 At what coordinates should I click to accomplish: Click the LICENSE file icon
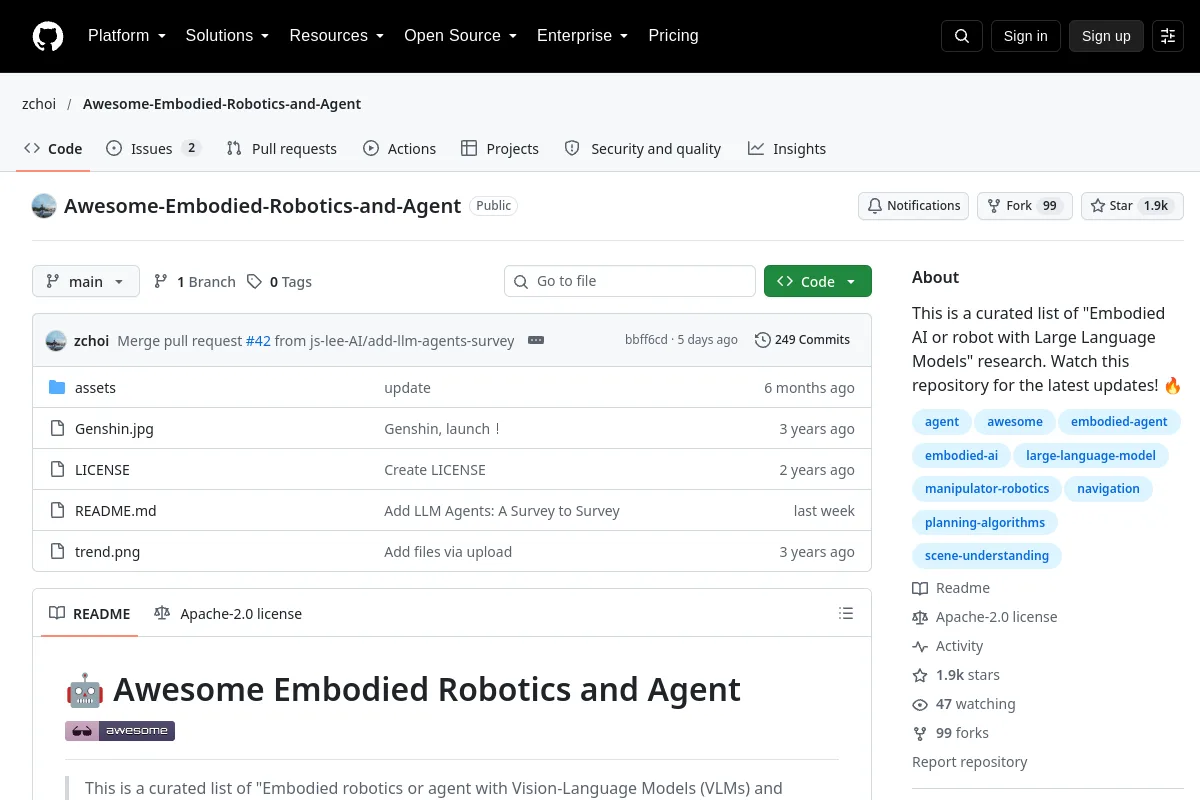point(57,470)
